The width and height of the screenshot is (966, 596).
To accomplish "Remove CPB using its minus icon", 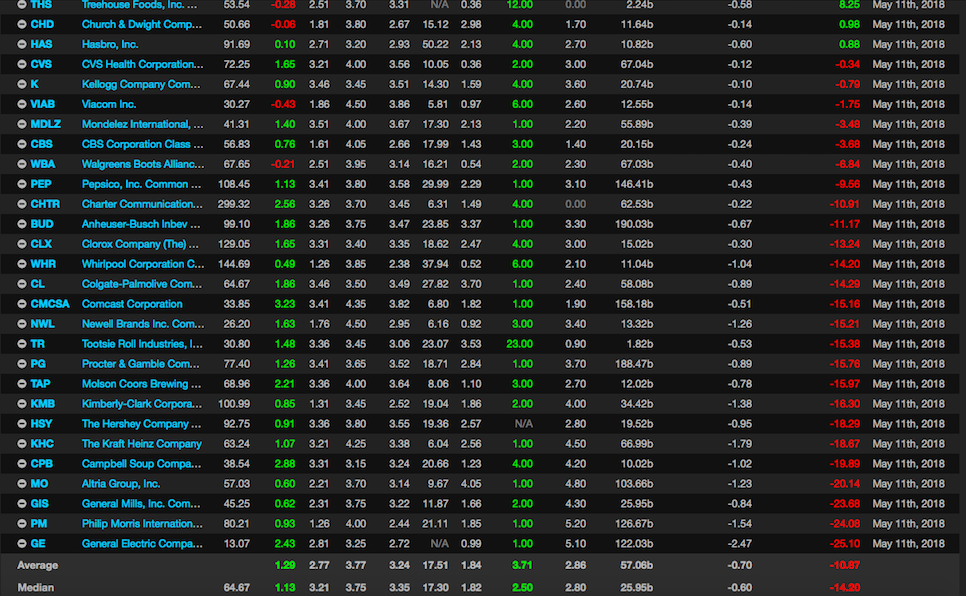I will click(22, 463).
